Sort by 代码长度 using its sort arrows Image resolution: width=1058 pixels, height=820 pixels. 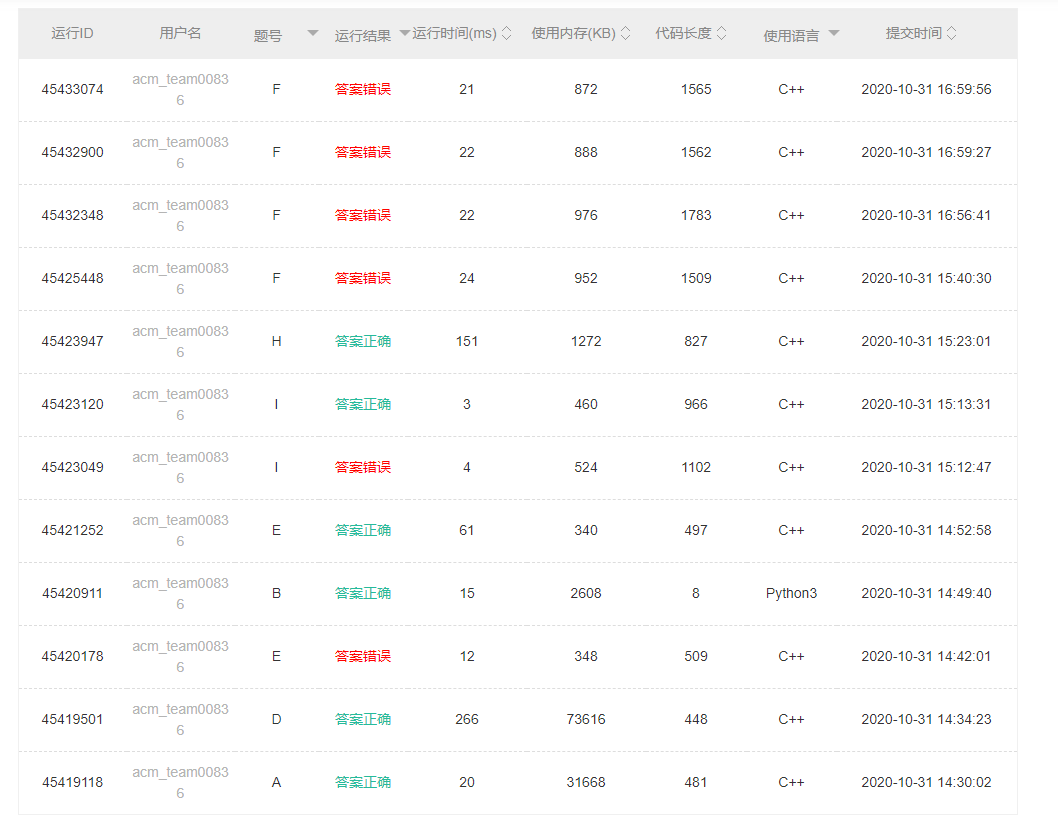coord(722,33)
